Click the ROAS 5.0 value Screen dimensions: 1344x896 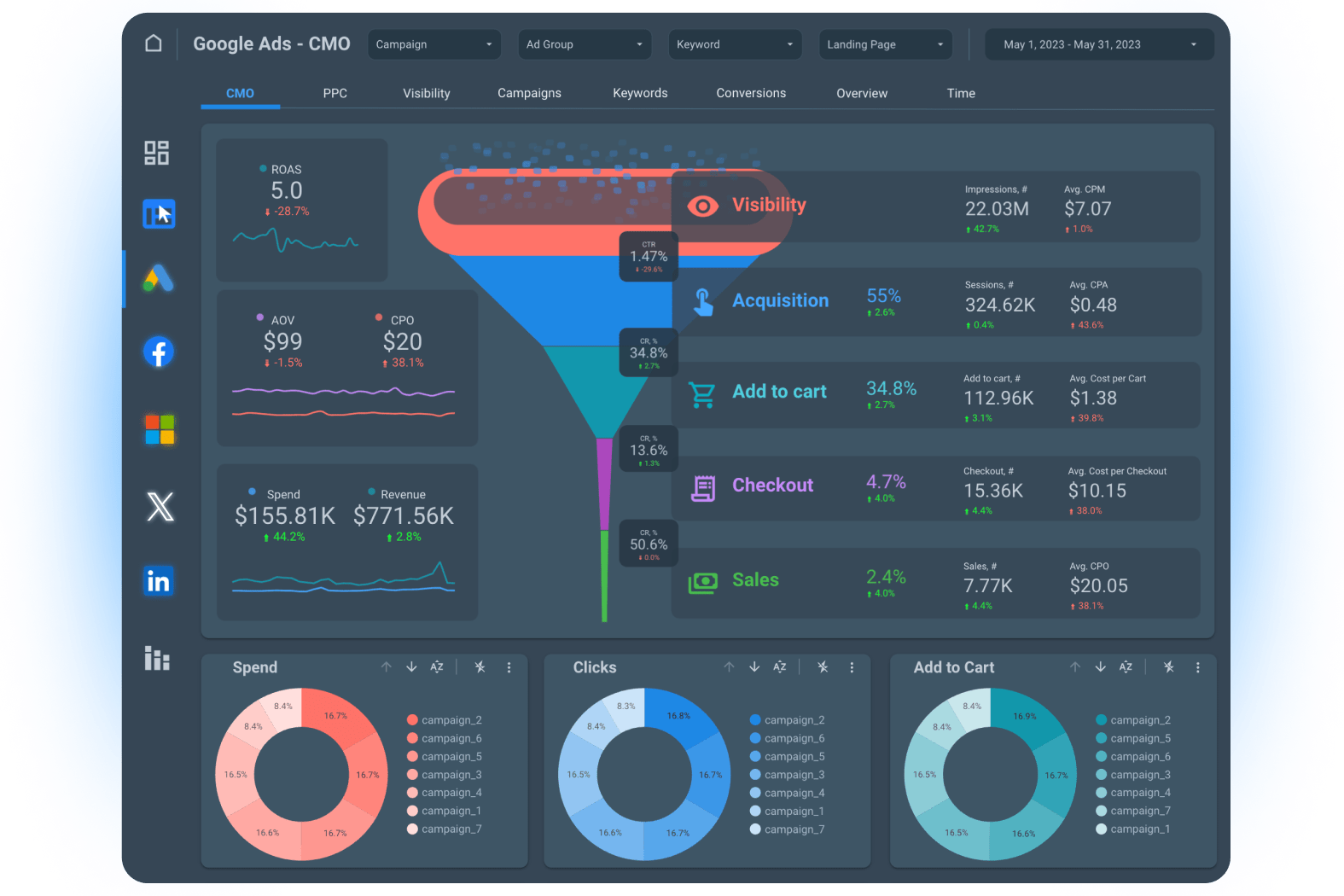pyautogui.click(x=287, y=190)
